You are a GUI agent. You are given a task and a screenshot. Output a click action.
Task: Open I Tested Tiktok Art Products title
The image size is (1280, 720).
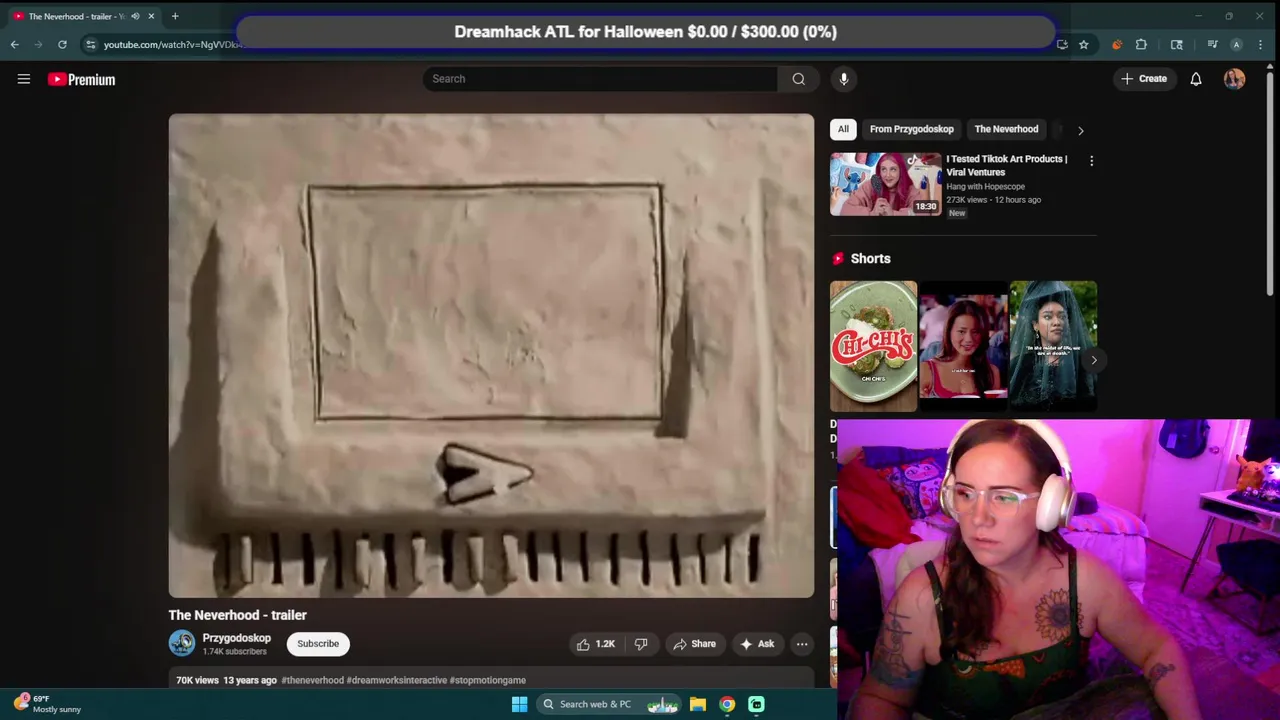(x=1007, y=165)
